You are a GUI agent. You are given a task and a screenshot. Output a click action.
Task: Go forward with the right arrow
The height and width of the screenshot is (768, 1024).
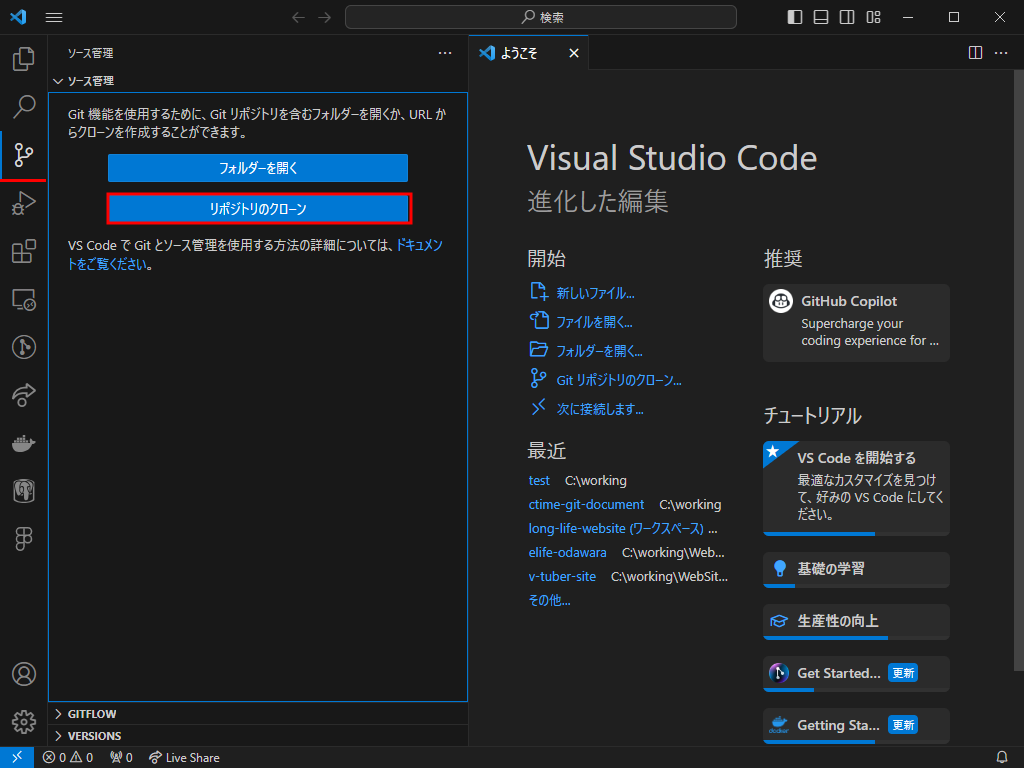(x=325, y=18)
